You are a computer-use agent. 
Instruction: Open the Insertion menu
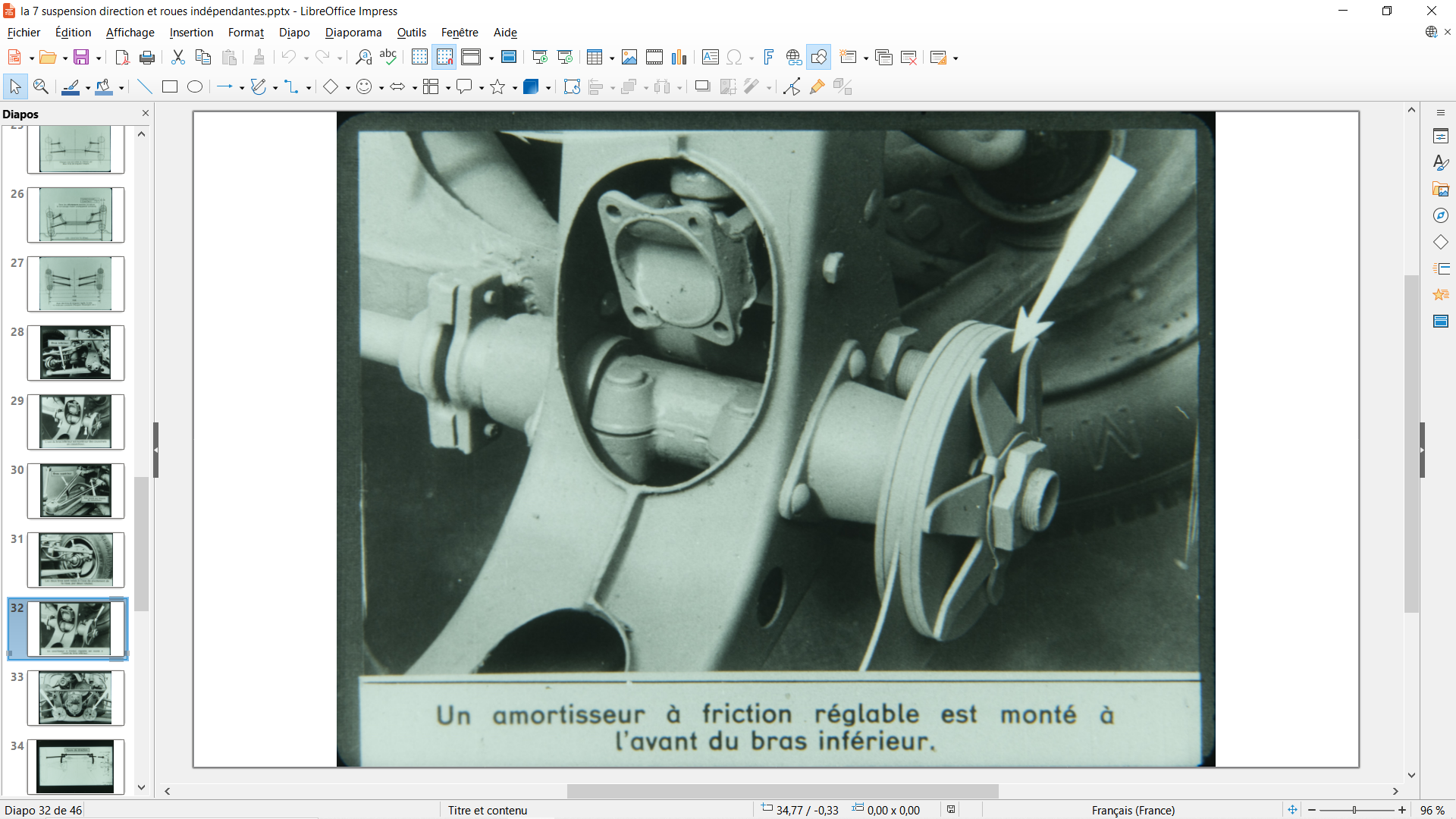(191, 33)
